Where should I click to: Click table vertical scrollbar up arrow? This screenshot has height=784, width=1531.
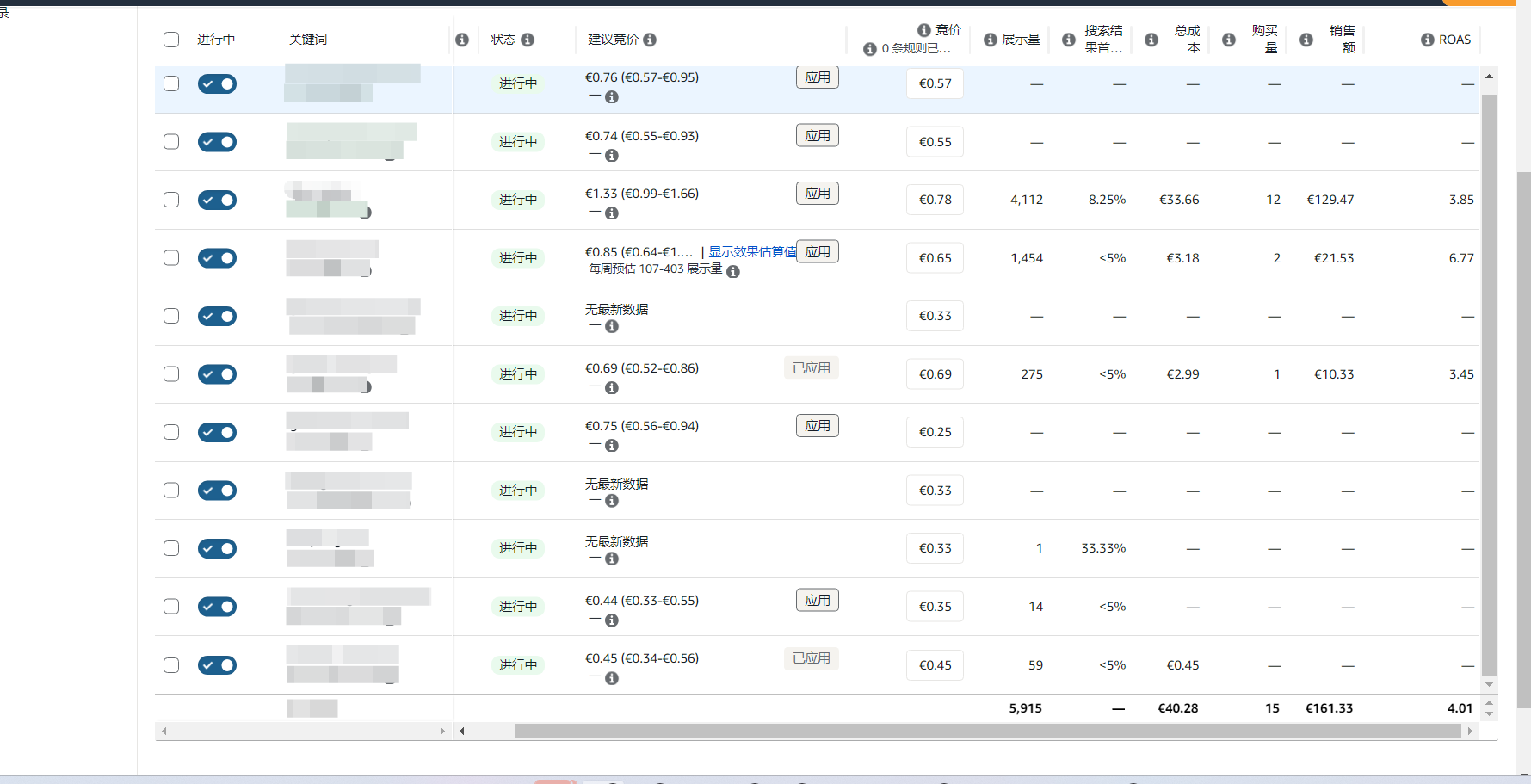pos(1489,77)
